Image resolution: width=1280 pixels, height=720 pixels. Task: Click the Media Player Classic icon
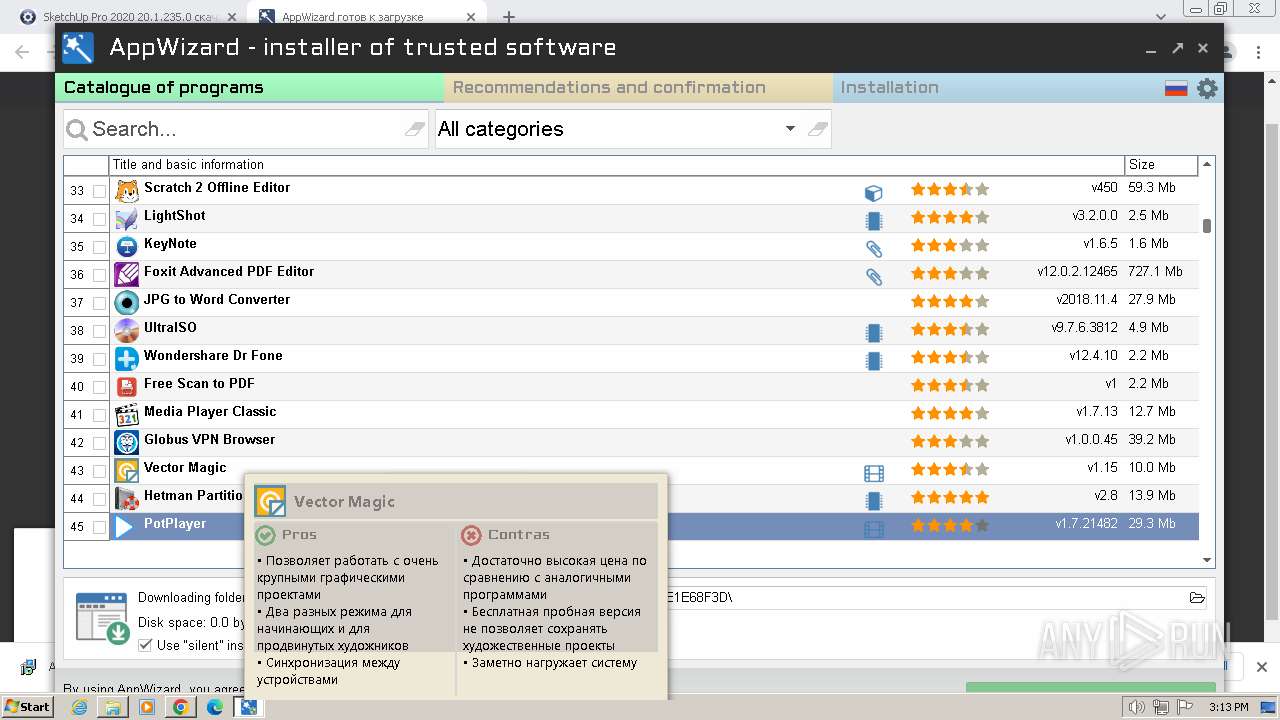127,415
